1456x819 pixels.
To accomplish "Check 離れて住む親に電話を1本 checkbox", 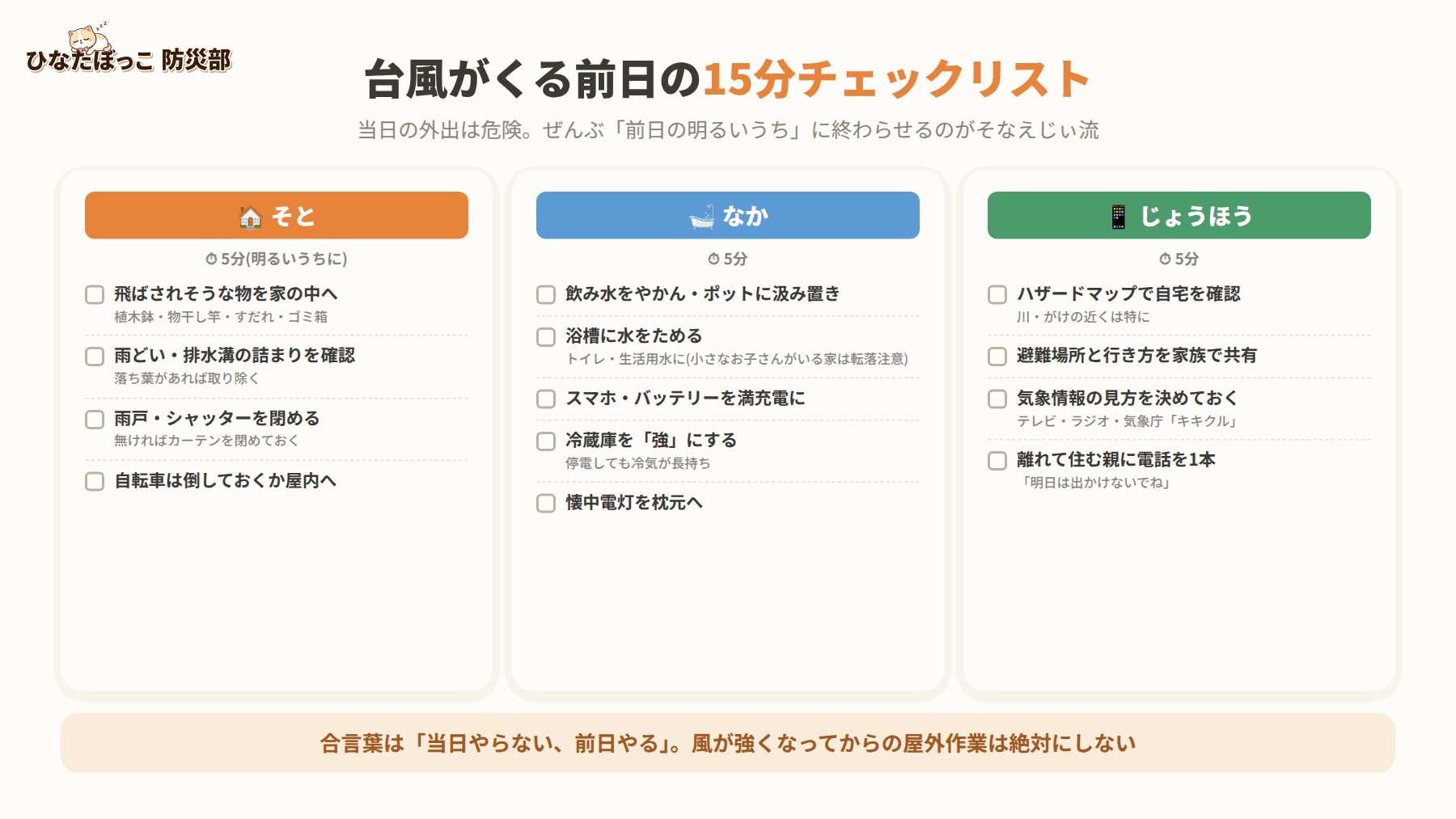I will pyautogui.click(x=997, y=461).
